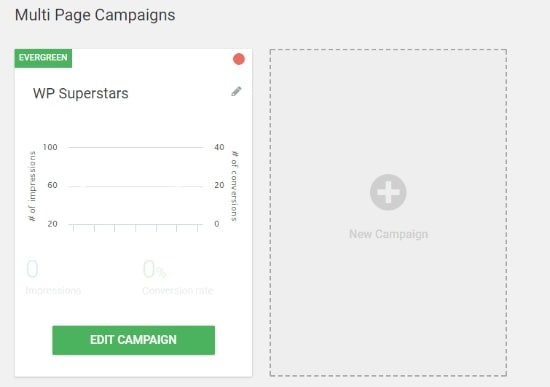Click the Edit Campaign button
This screenshot has width=550, height=387.
(133, 340)
